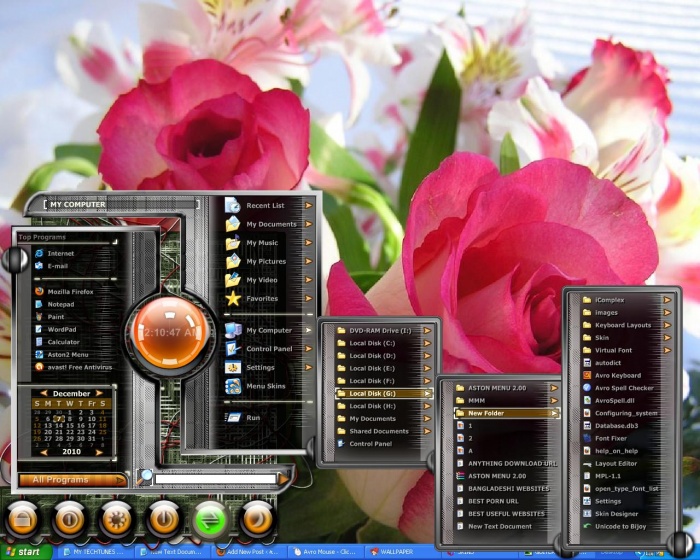Open the Control Panel icon in main menu
Image resolution: width=700 pixels, height=560 pixels.
[x=233, y=349]
